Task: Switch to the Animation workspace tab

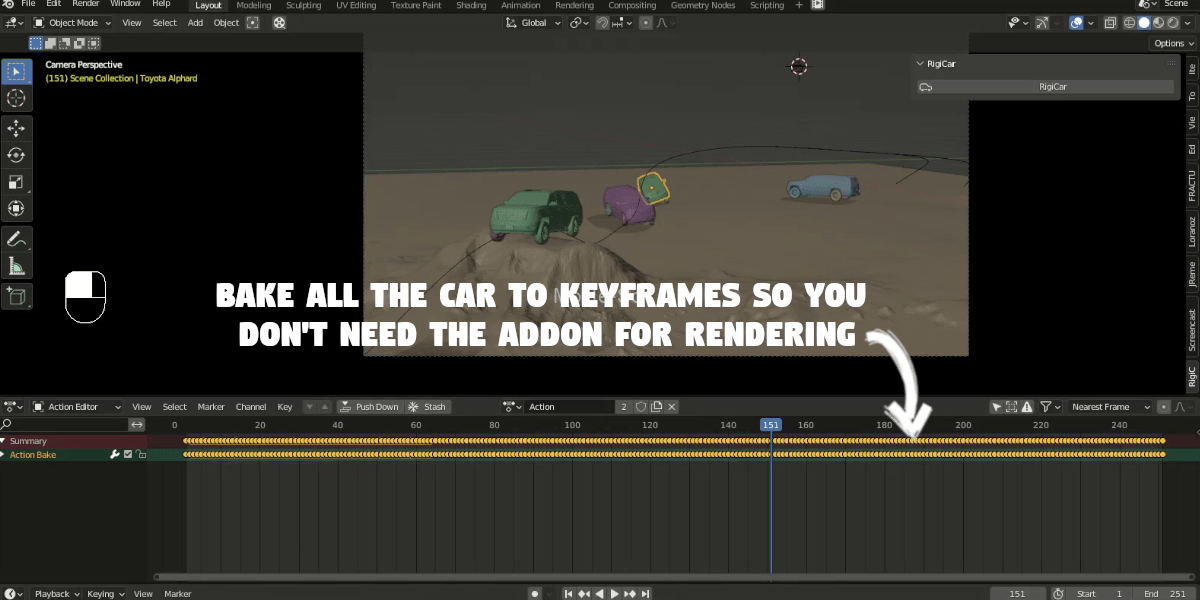Action: 520,5
